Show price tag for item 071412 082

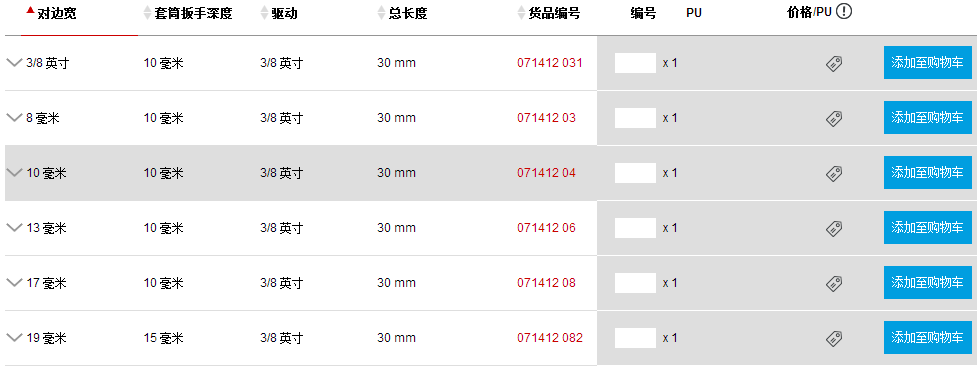pyautogui.click(x=834, y=337)
